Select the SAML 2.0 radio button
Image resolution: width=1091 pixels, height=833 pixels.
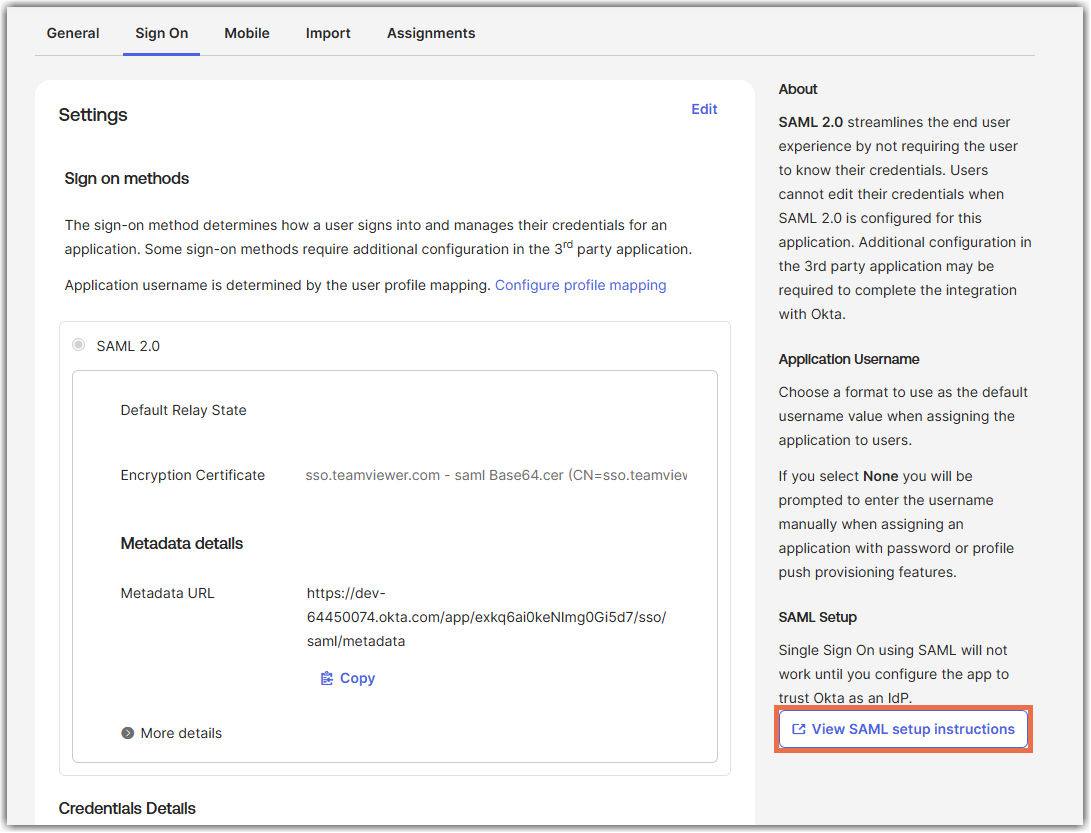tap(79, 345)
